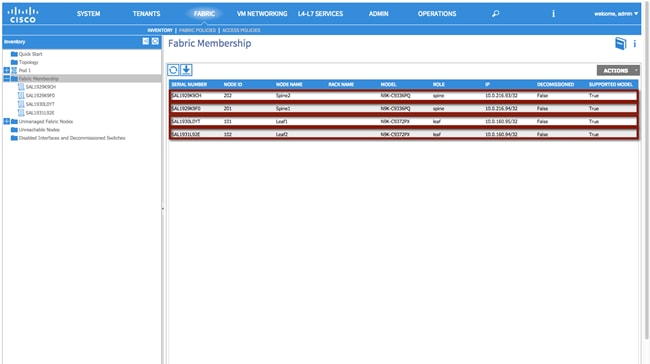Switch to the Tenants menu

[146, 14]
